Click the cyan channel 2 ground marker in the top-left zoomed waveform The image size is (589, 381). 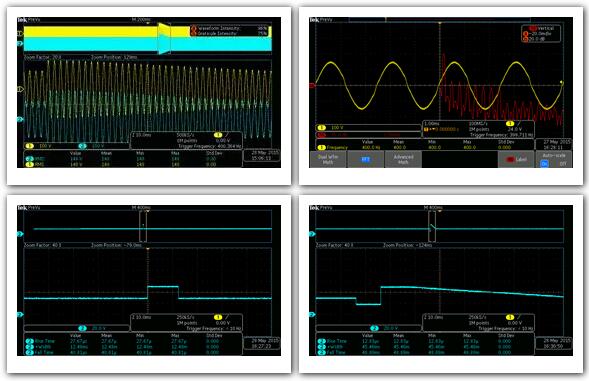click(x=20, y=119)
